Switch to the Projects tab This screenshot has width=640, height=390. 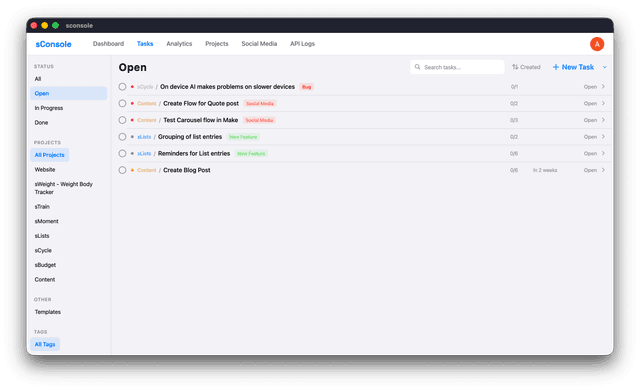[x=217, y=44]
